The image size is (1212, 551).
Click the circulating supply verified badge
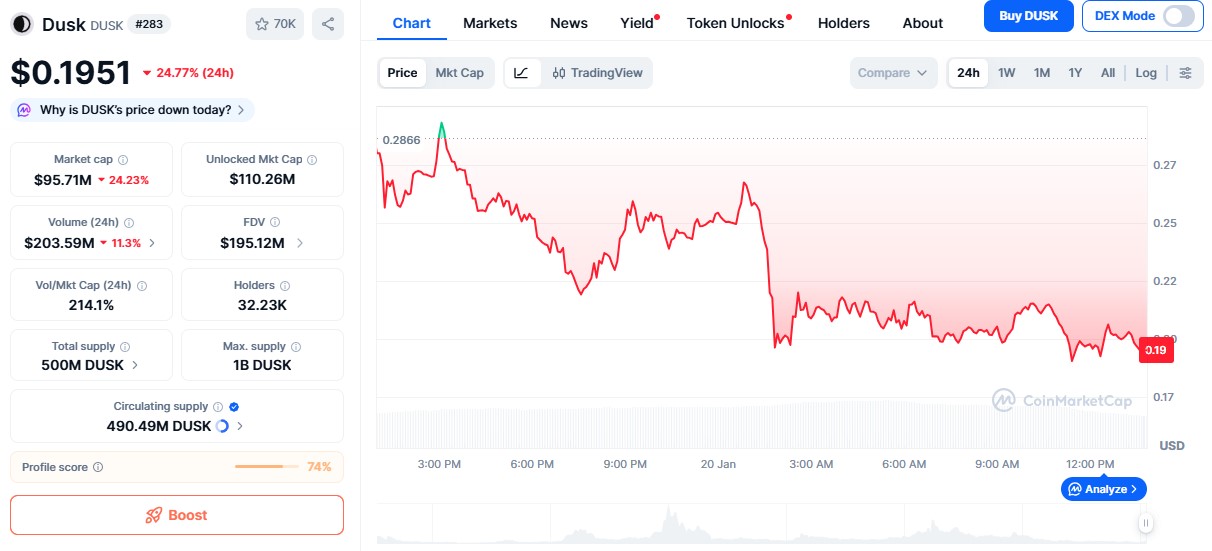point(234,407)
